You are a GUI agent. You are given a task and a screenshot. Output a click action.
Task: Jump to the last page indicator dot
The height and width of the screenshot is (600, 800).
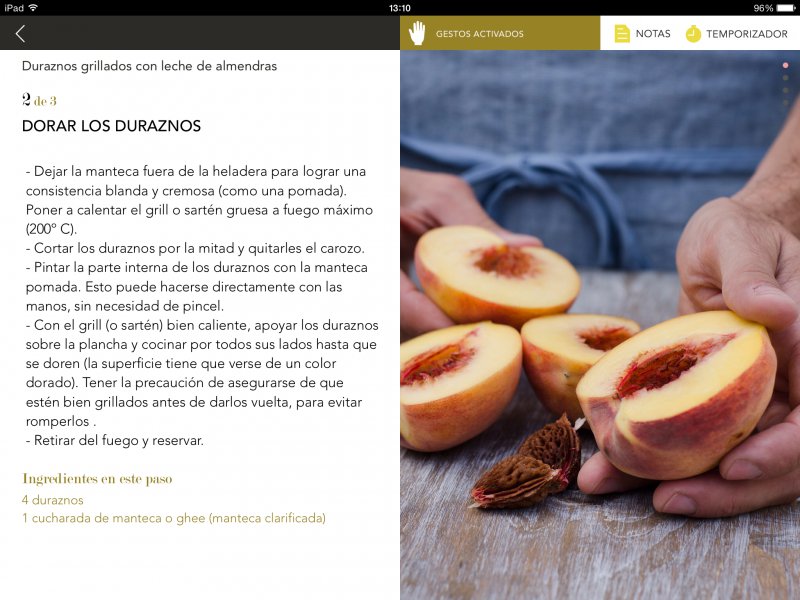tap(786, 103)
